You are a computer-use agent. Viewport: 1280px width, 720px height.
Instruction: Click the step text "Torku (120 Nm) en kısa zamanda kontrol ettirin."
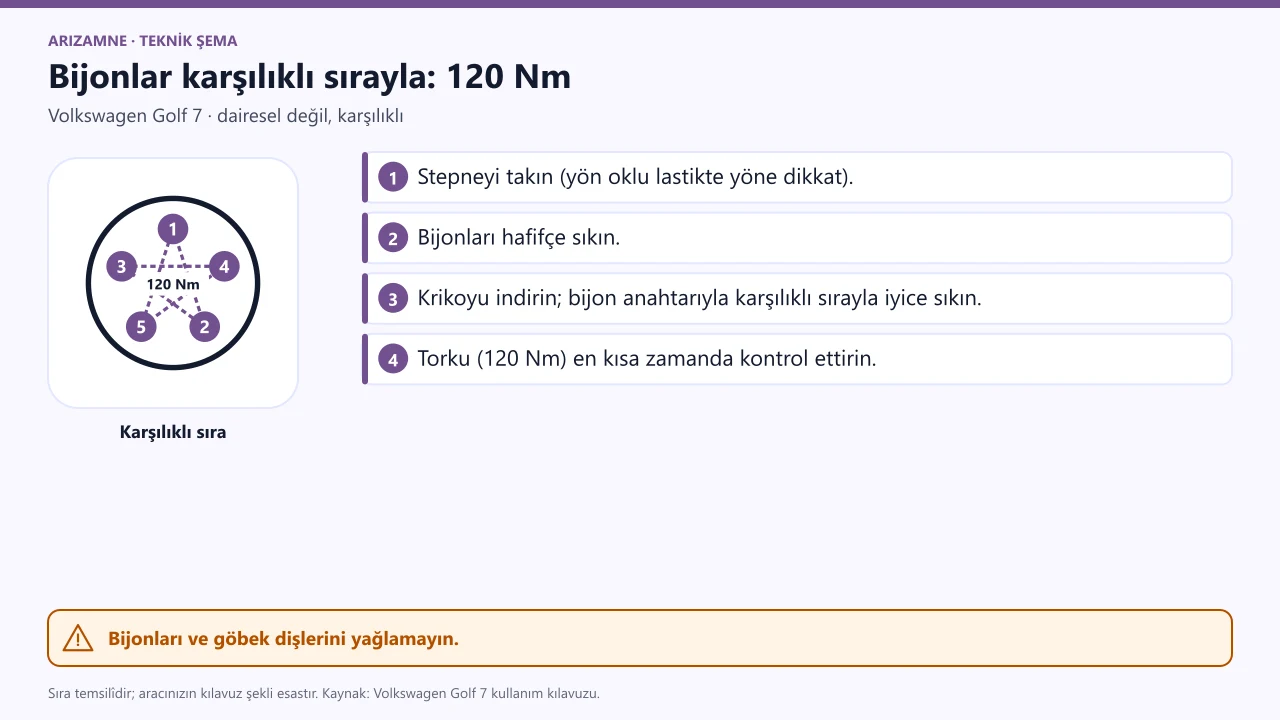click(646, 358)
